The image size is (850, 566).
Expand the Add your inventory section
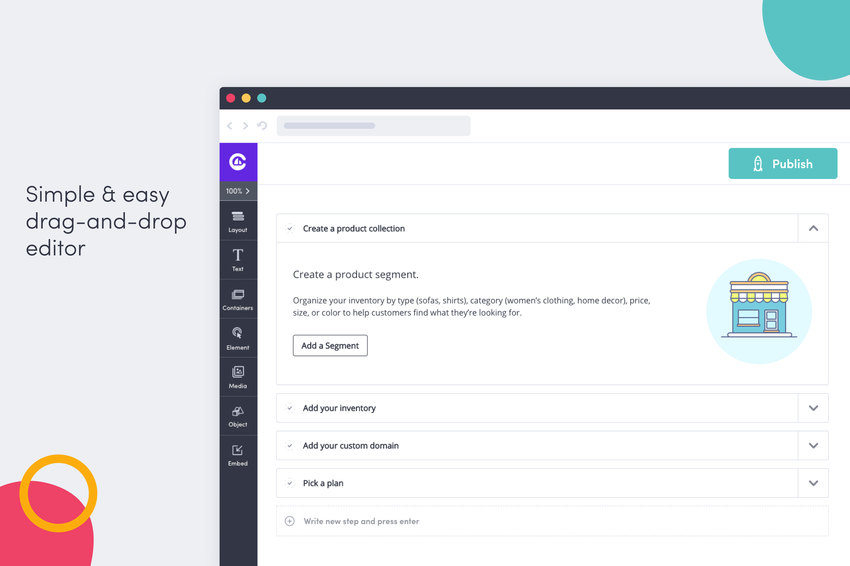pos(813,408)
